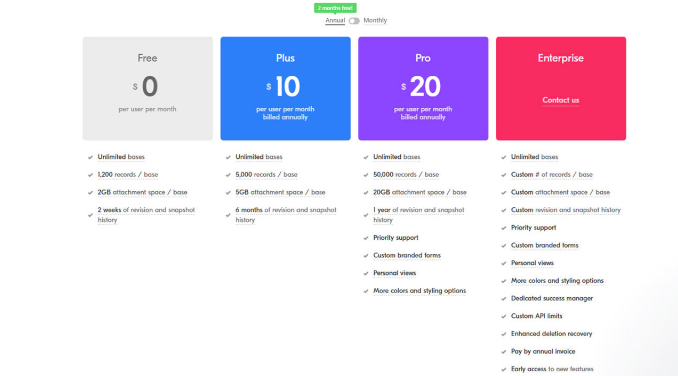Click Pay by annual invoice feature
Image resolution: width=678 pixels, height=376 pixels.
pyautogui.click(x=543, y=352)
